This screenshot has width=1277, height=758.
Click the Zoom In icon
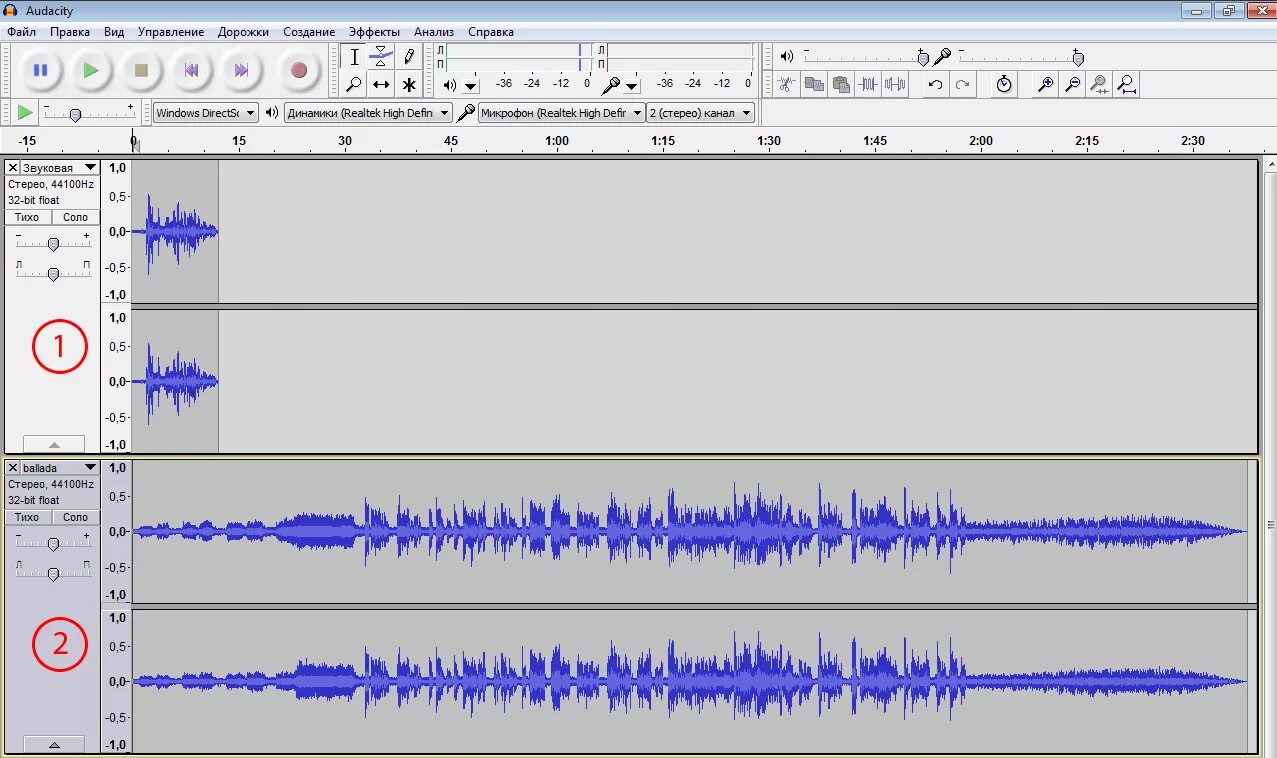click(1044, 85)
